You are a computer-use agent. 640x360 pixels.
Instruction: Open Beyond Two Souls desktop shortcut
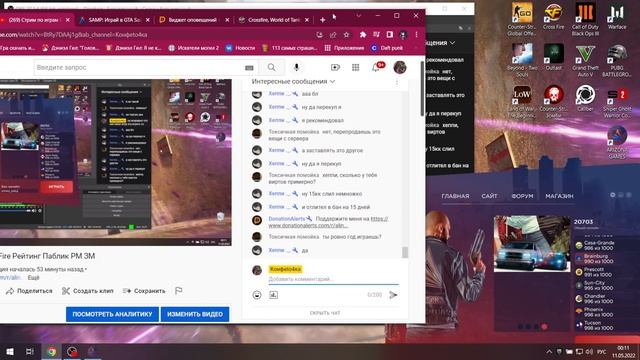tap(522, 60)
